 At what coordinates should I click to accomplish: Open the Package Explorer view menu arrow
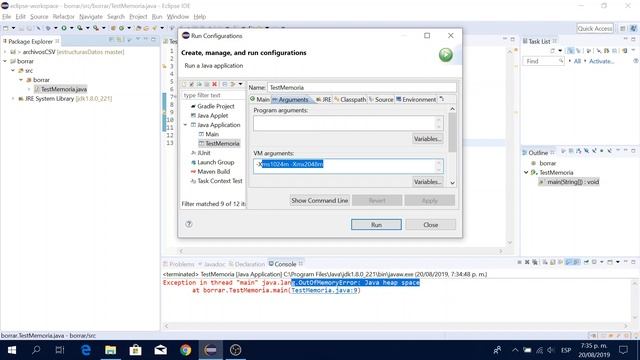point(138,40)
